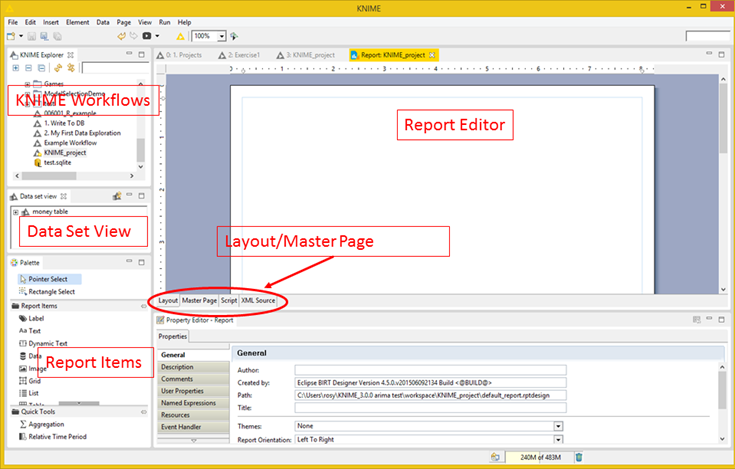
Task: Open the dropdown beside the camera icon
Action: [157, 36]
